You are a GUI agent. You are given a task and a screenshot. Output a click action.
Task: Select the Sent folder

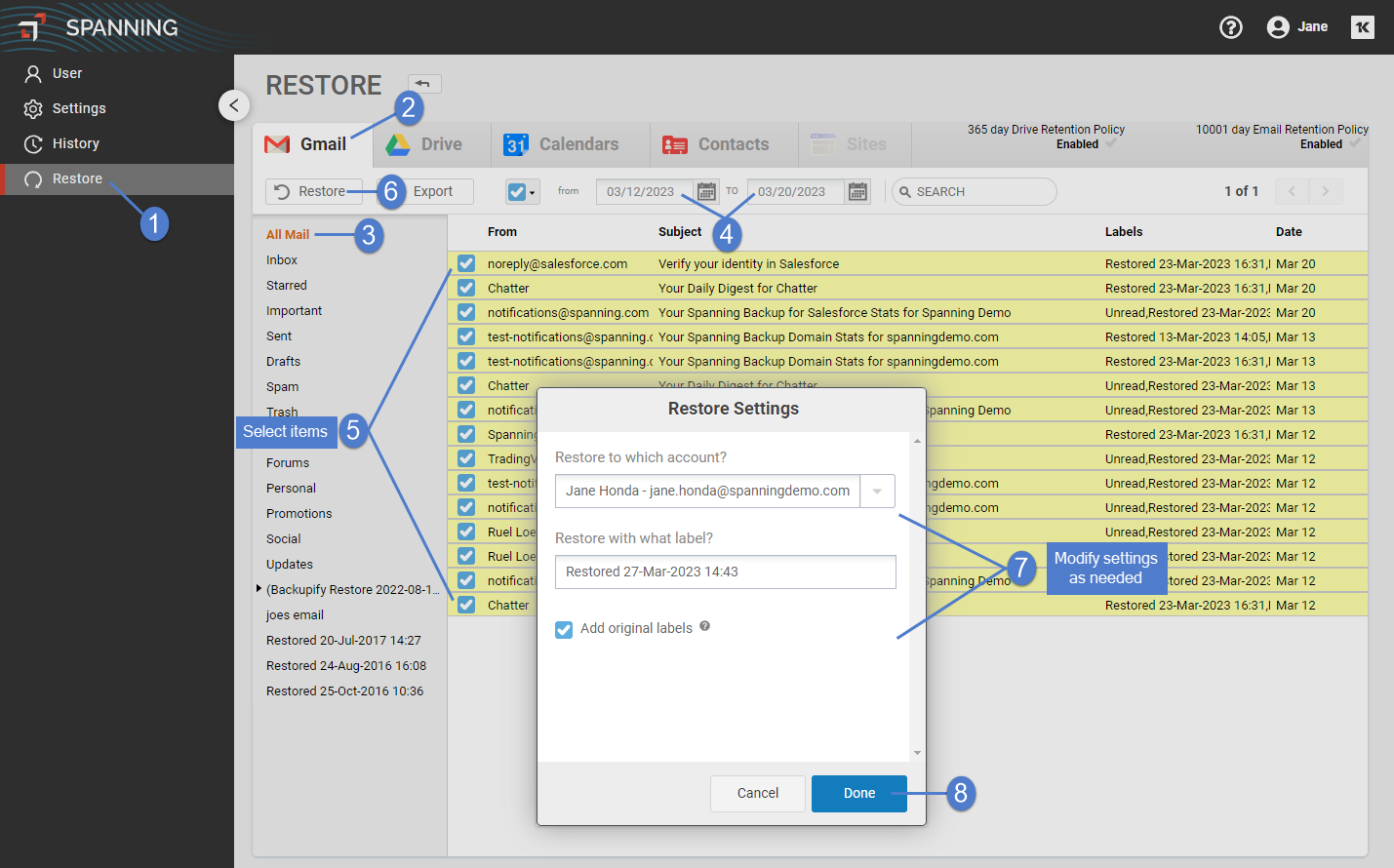279,335
